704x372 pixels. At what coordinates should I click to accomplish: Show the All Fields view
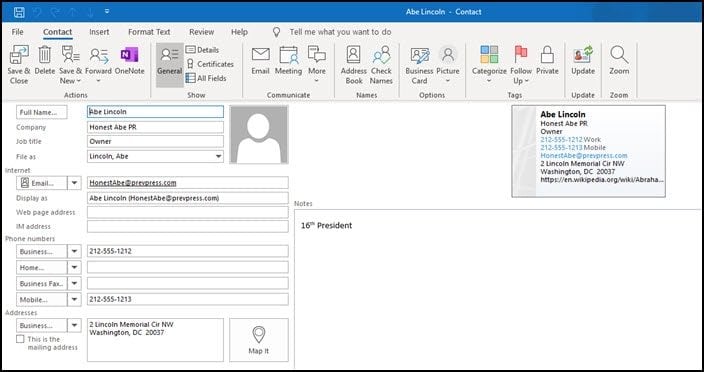coord(206,78)
